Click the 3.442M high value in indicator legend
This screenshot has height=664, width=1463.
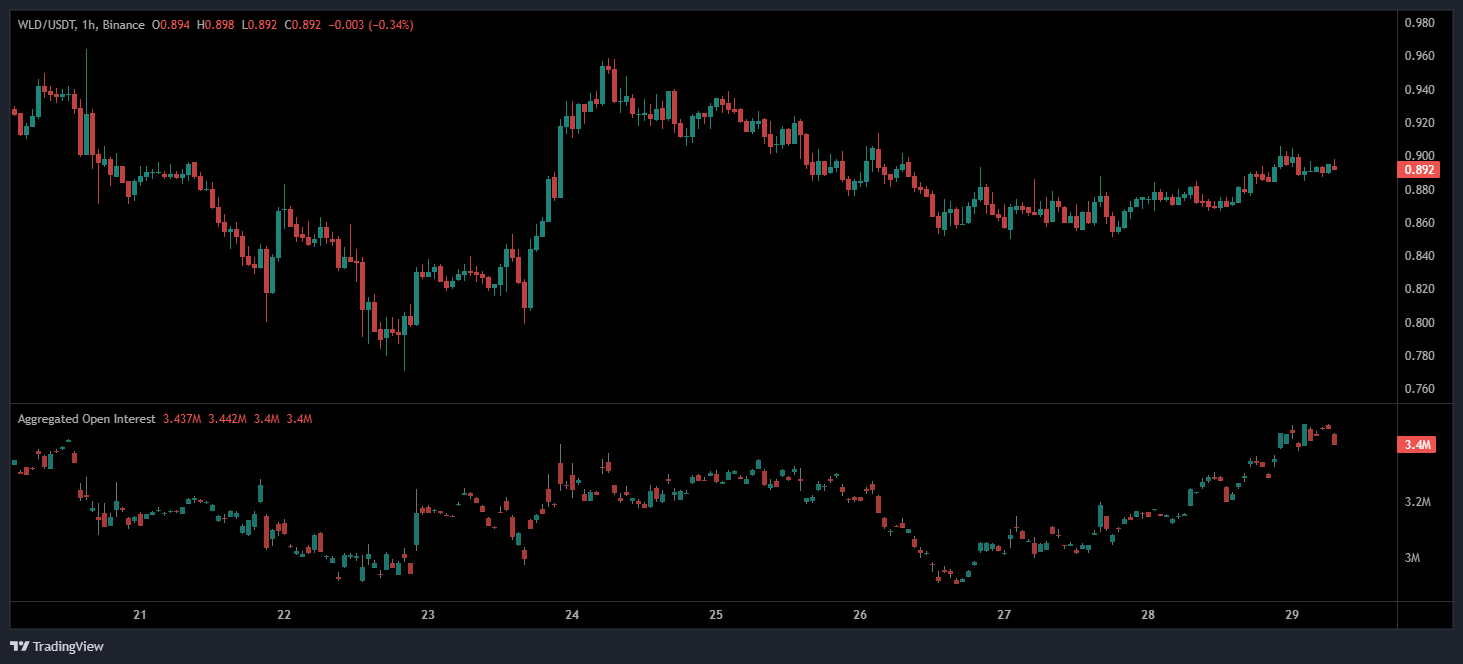point(225,419)
